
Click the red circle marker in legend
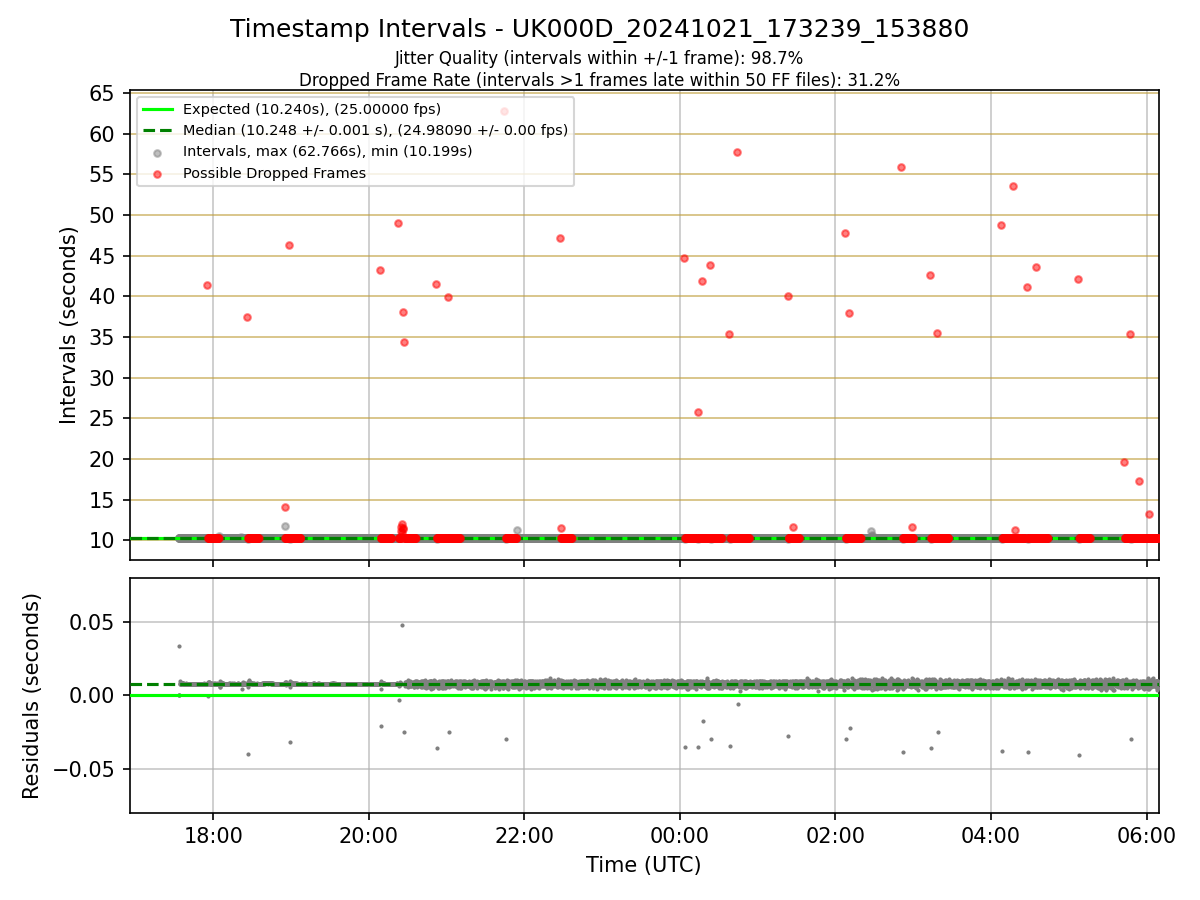[x=157, y=173]
